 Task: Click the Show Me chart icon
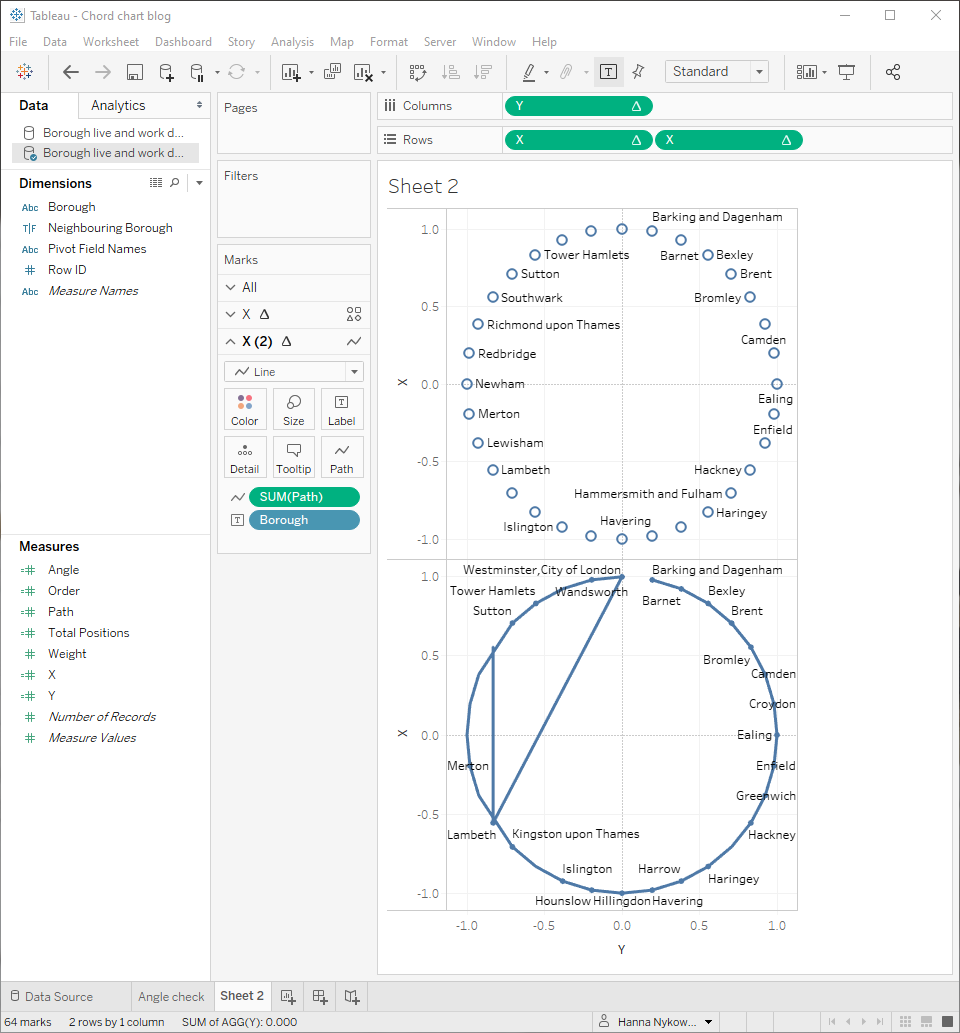806,72
